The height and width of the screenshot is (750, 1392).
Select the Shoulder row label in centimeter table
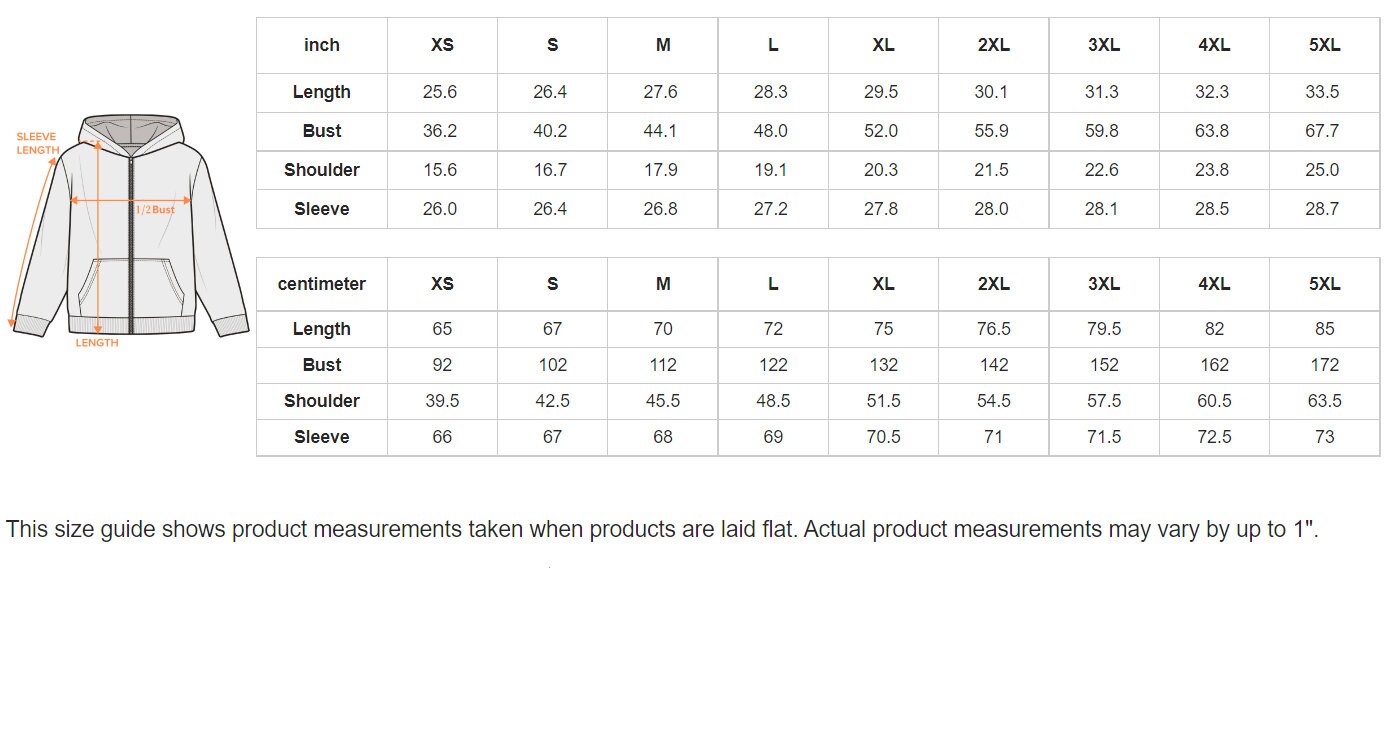pos(322,401)
